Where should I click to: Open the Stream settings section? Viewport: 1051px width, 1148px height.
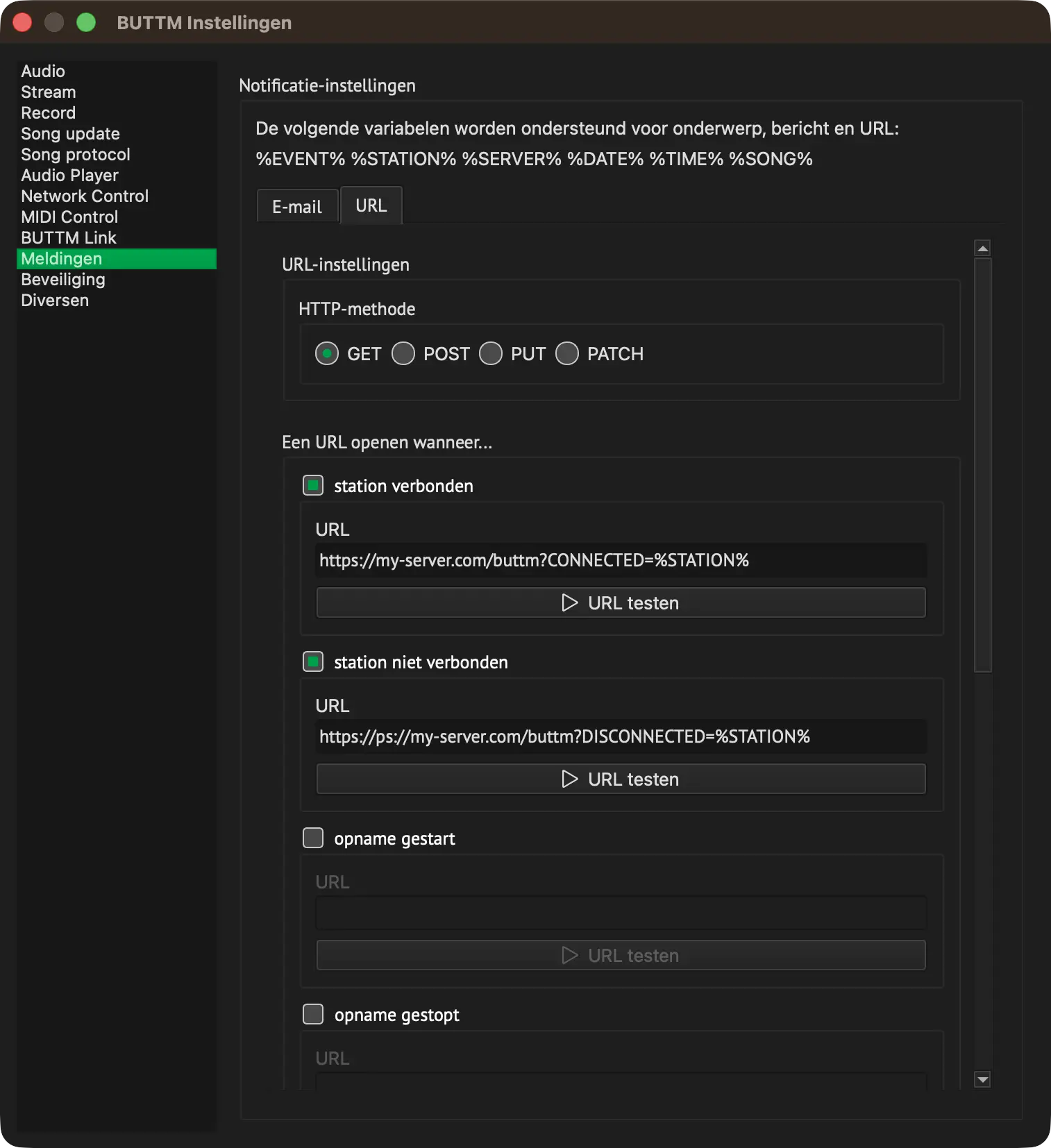tap(117, 92)
